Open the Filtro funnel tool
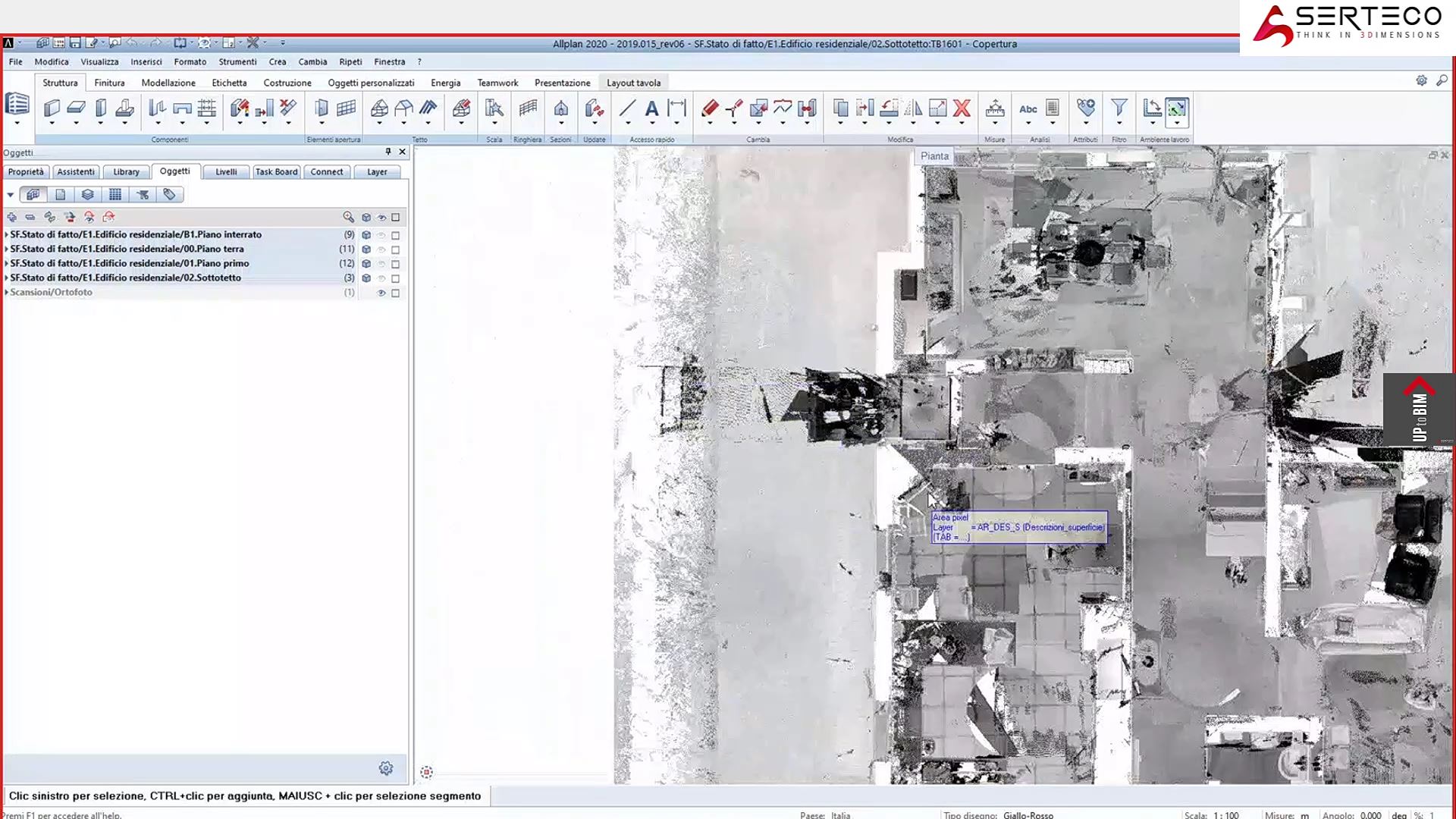 click(1119, 108)
